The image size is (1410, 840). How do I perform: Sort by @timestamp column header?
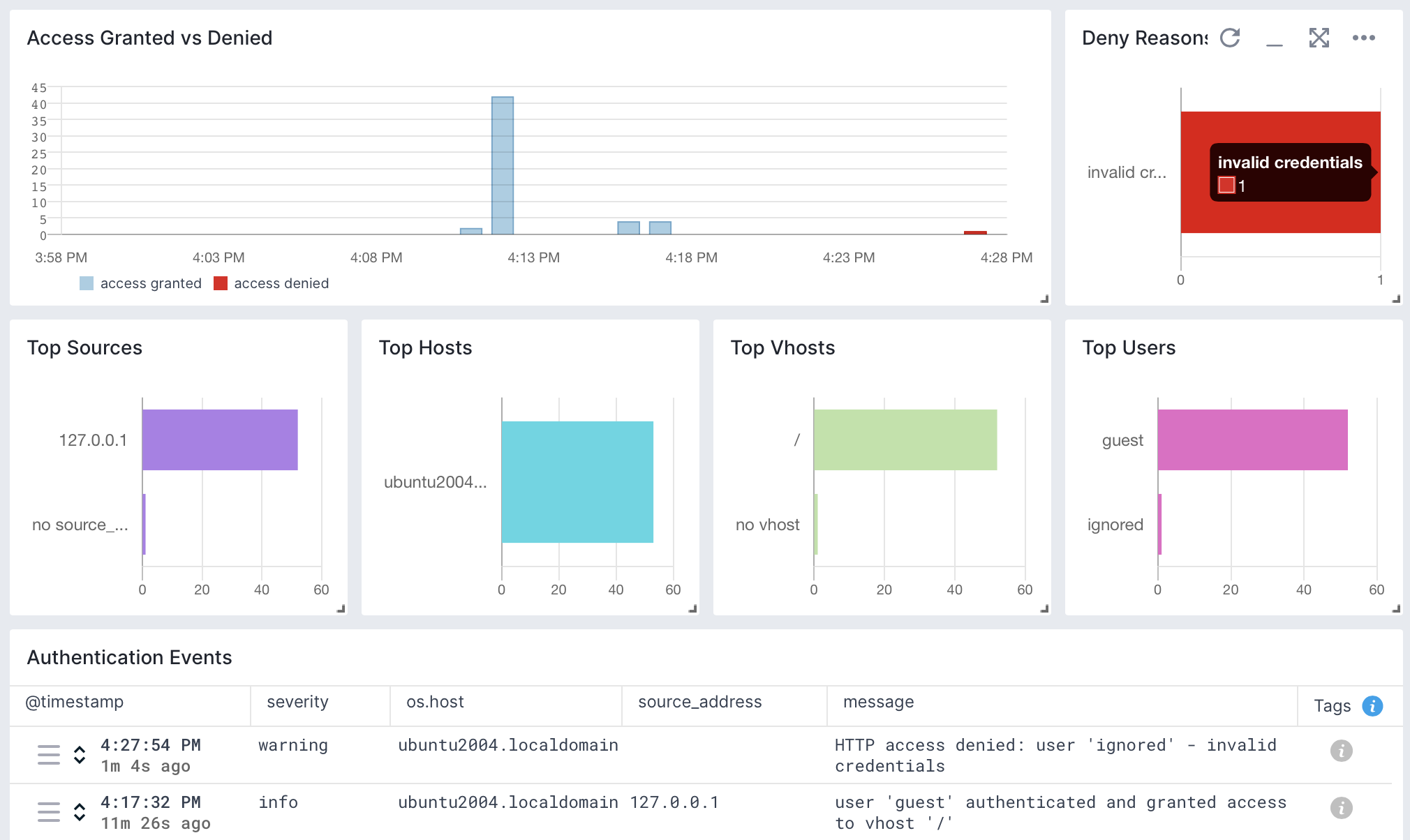pyautogui.click(x=75, y=702)
